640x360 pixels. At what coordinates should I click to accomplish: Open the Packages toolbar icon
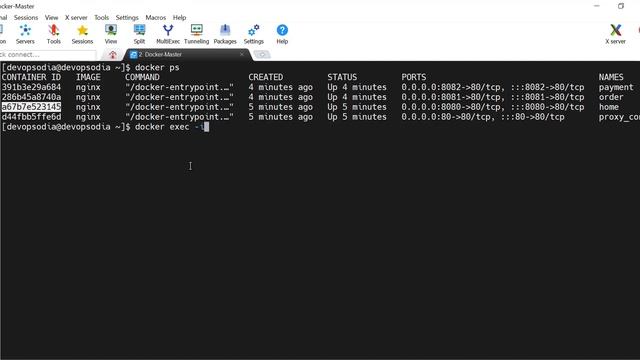tap(225, 34)
